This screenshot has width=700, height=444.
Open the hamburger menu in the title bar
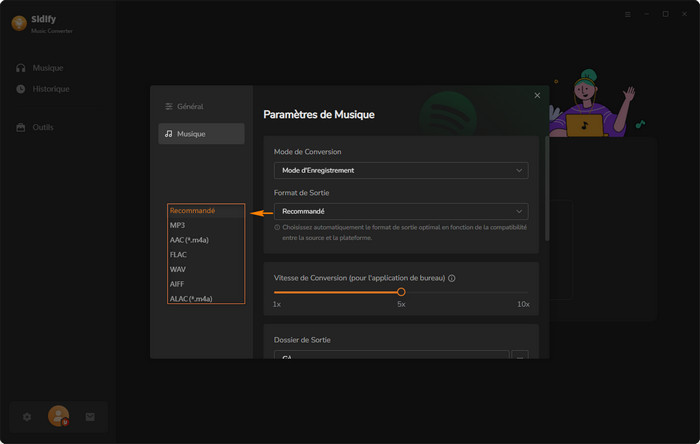[627, 14]
